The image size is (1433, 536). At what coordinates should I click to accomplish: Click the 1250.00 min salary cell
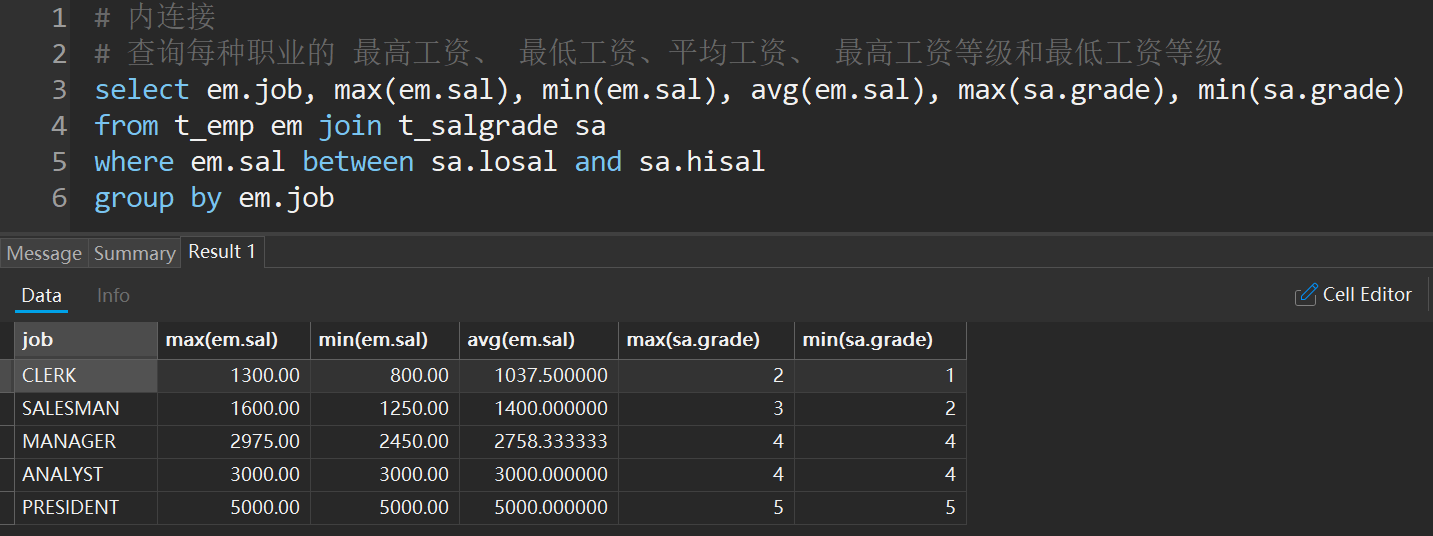point(385,408)
